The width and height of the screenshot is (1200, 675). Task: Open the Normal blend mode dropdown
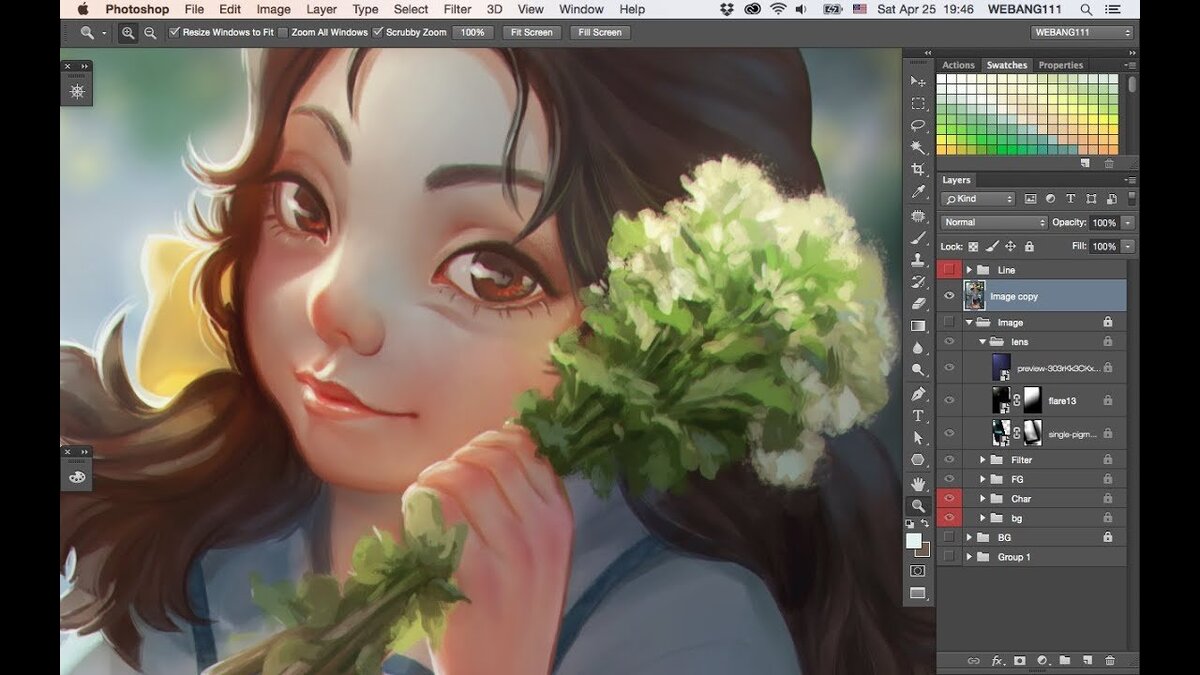coord(994,222)
